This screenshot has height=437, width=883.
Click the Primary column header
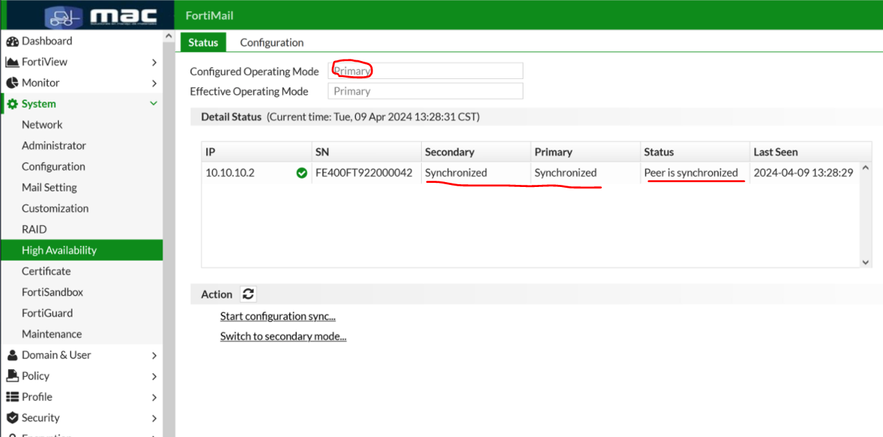pyautogui.click(x=585, y=152)
